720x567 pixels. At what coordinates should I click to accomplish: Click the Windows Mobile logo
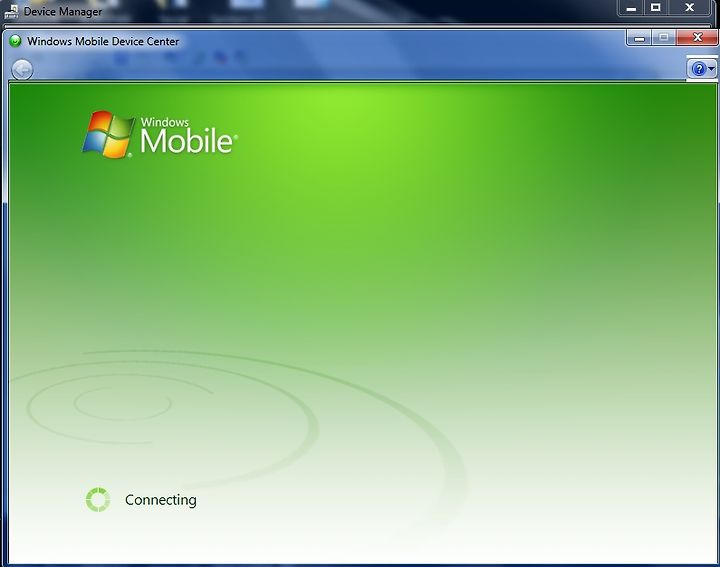point(160,135)
